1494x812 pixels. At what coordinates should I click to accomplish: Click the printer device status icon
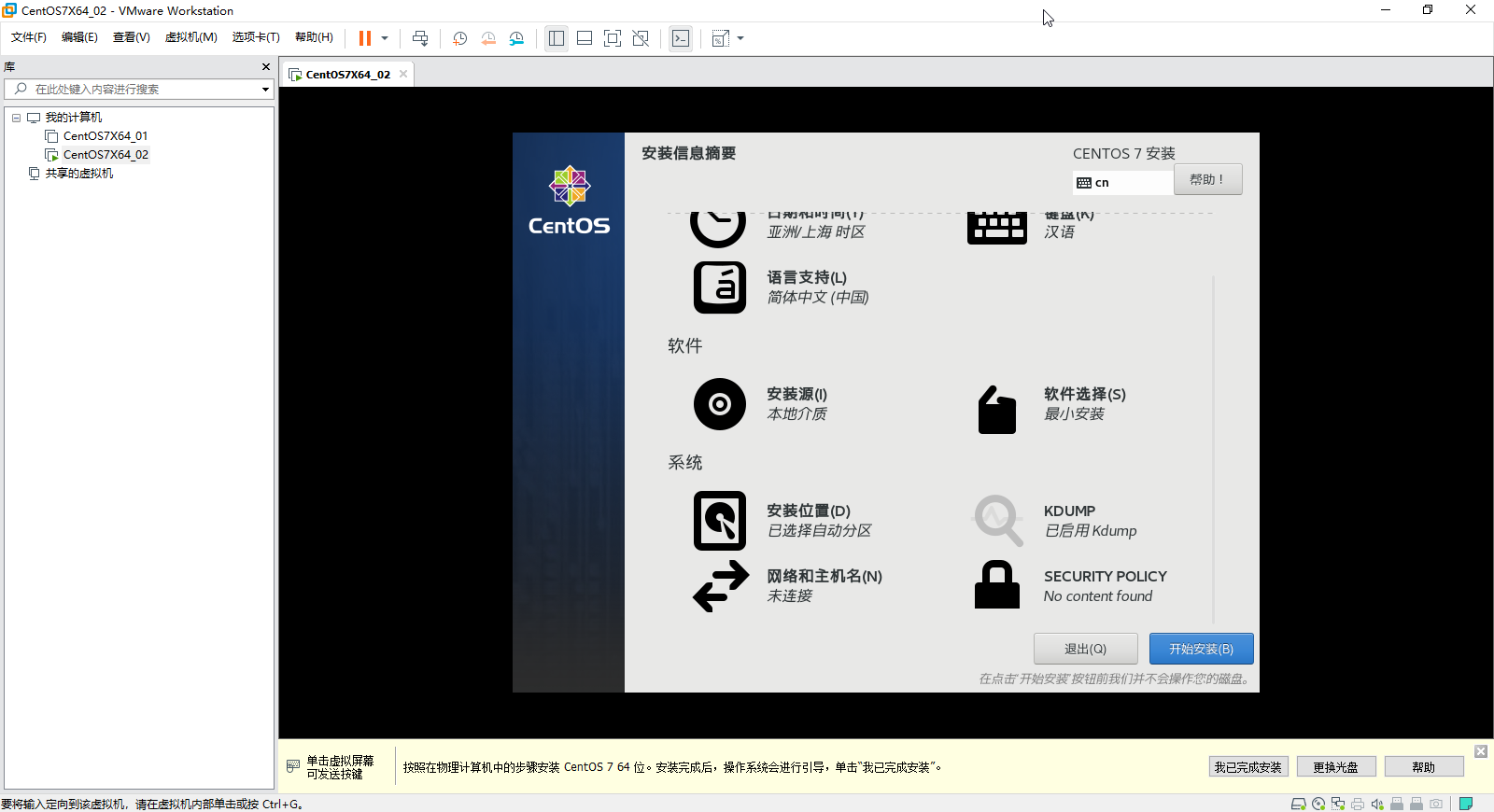coord(1358,804)
